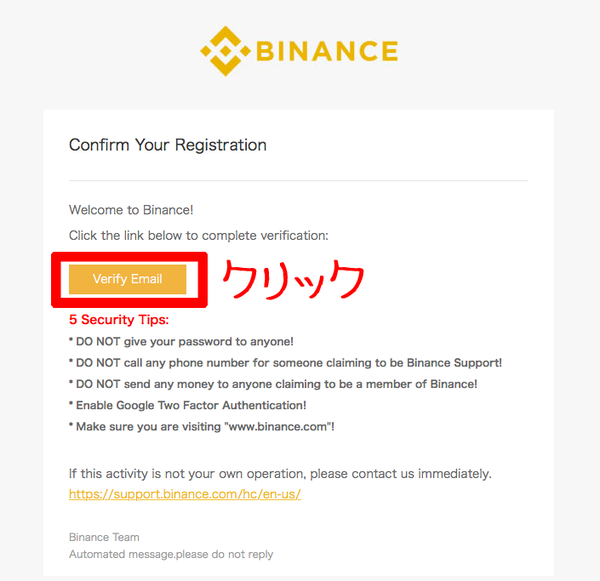This screenshot has height=581, width=600.
Task: Click the BINANCE wordmark text
Action: pos(327,51)
